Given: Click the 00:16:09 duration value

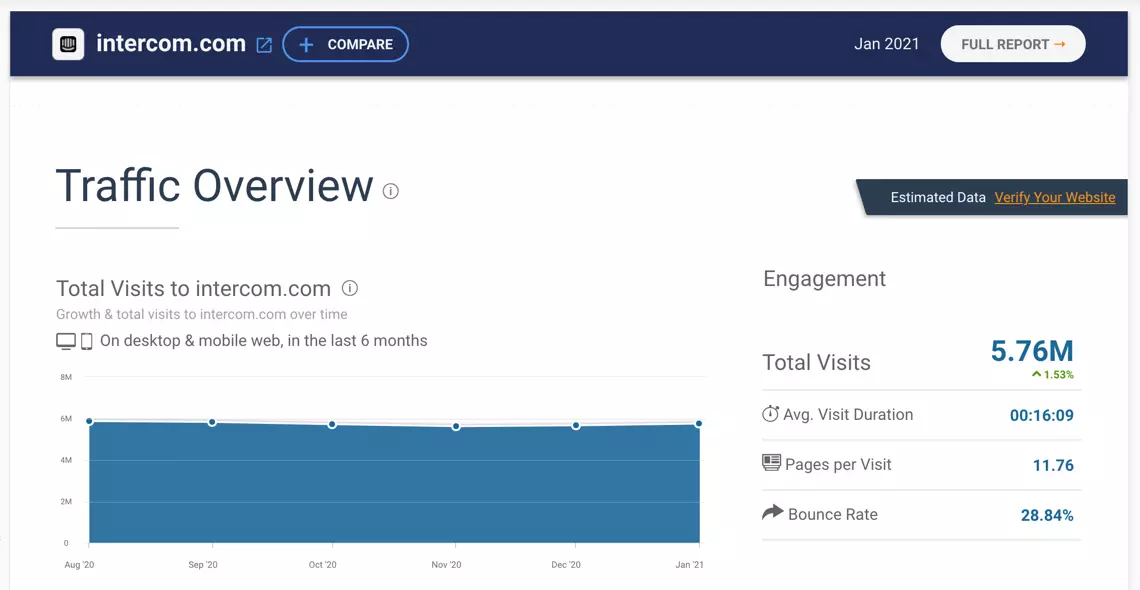Looking at the screenshot, I should coord(1041,416).
